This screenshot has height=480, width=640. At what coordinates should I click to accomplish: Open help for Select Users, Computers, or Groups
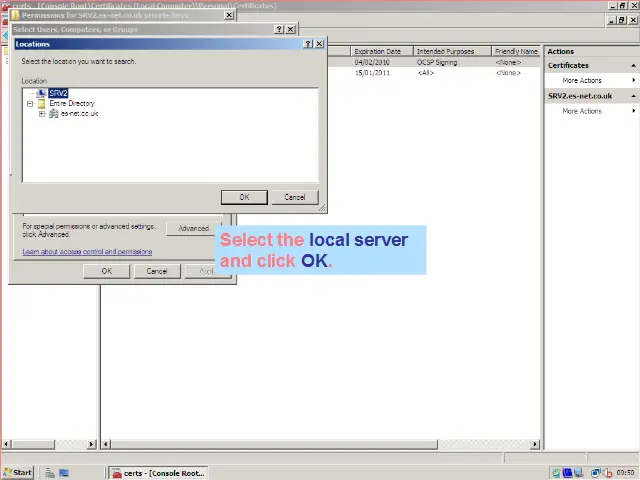[279, 30]
